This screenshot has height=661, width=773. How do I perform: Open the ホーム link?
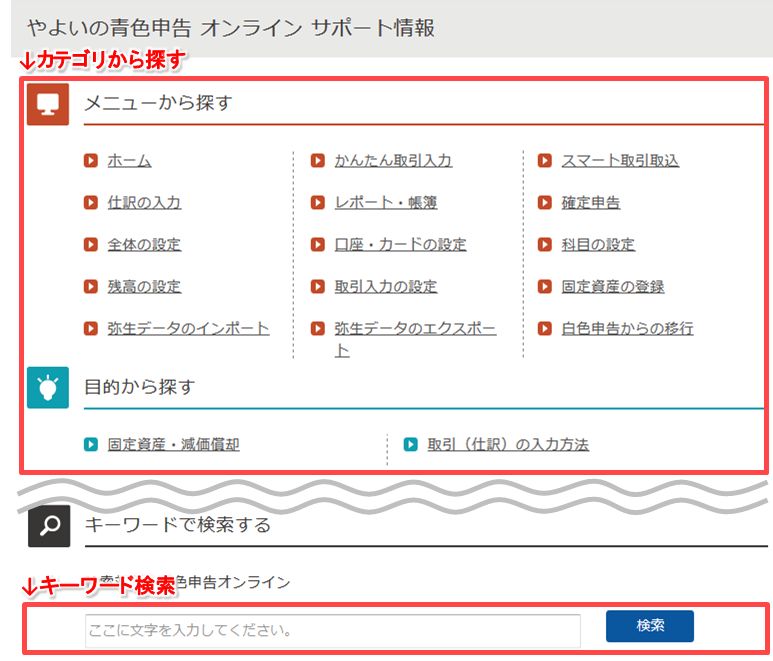tap(129, 161)
